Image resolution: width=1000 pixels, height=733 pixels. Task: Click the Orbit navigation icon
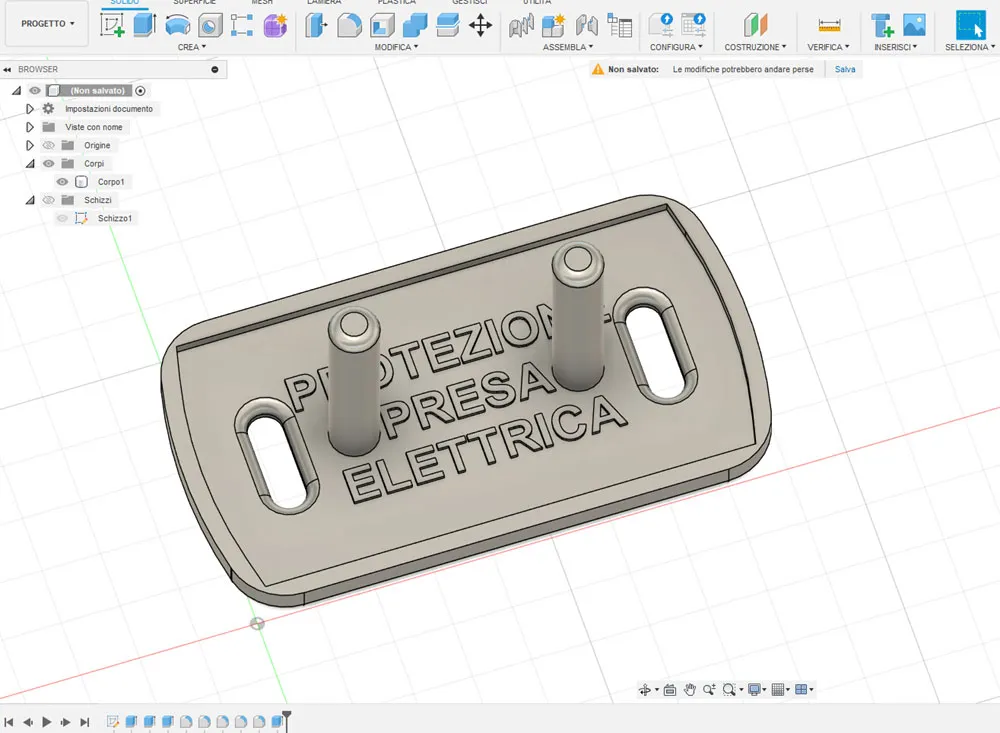click(645, 690)
